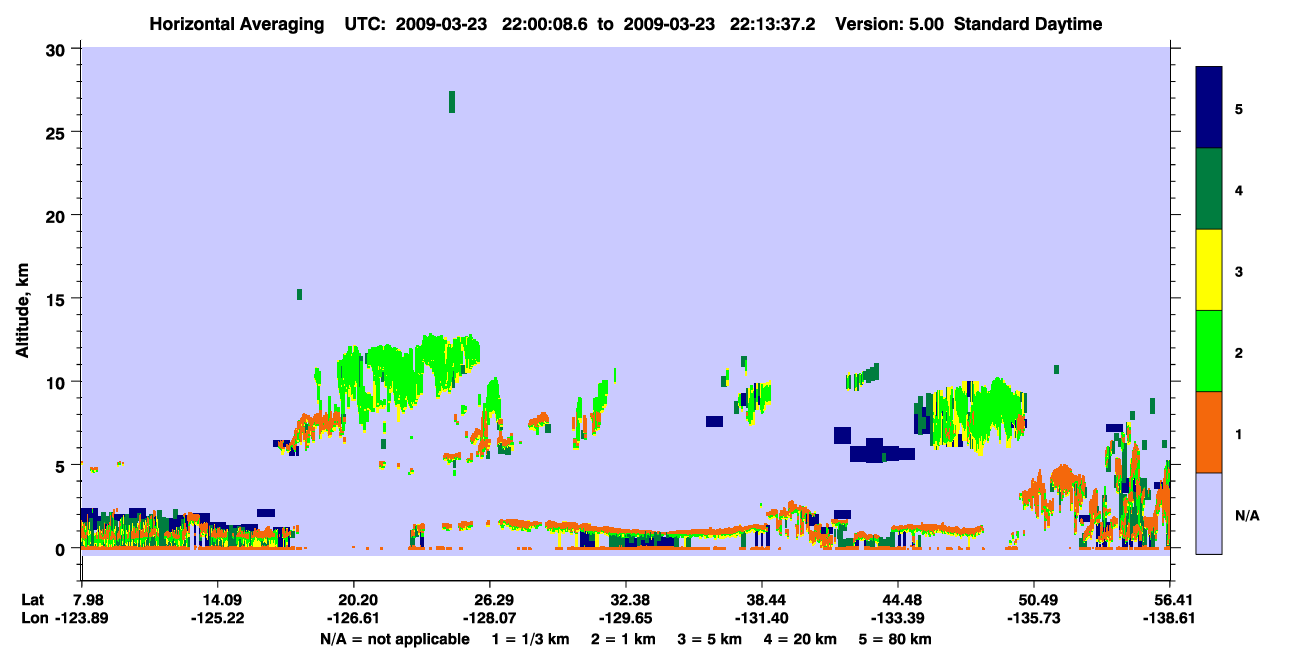The height and width of the screenshot is (667, 1300).
Task: Click the 'N/A = not applicable' legend note
Action: 395,639
